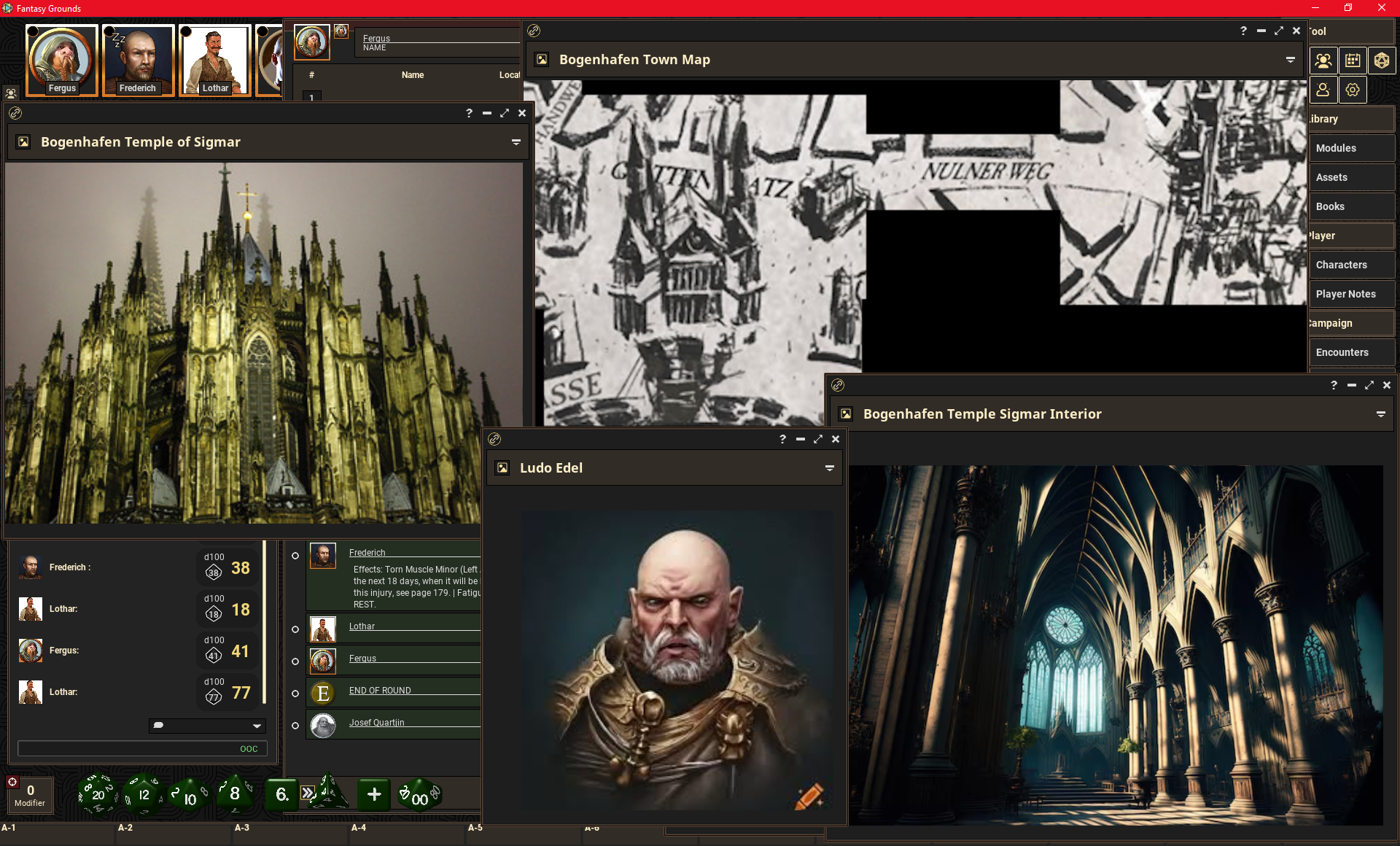The width and height of the screenshot is (1400, 846).
Task: Open the chat speaker mode dropdown
Action: 207,726
